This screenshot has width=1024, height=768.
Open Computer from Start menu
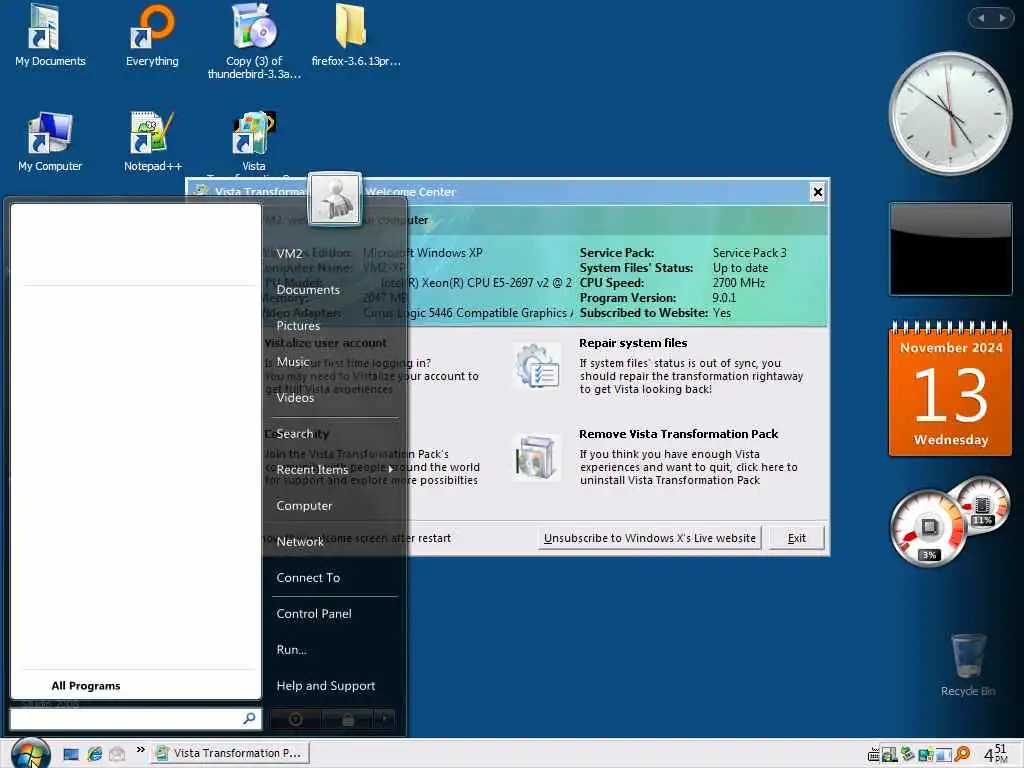(x=304, y=505)
